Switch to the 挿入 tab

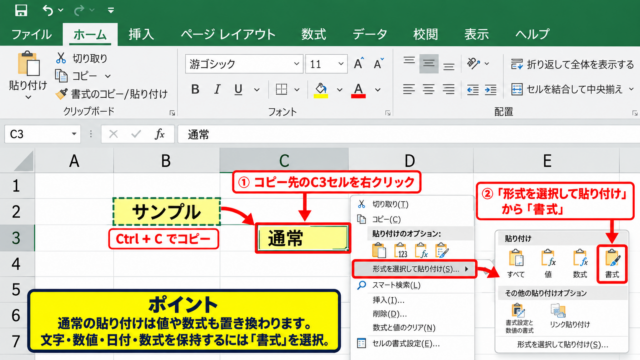click(141, 34)
